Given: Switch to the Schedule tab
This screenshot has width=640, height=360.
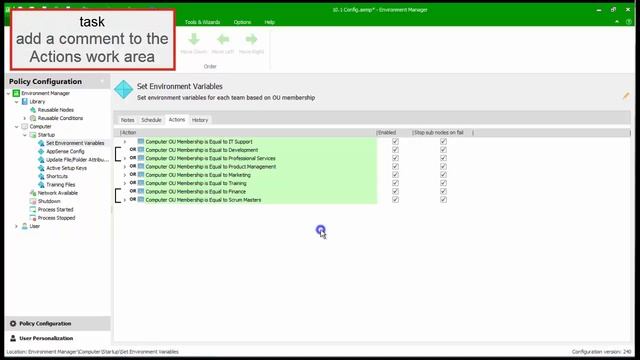Looking at the screenshot, I should [151, 120].
